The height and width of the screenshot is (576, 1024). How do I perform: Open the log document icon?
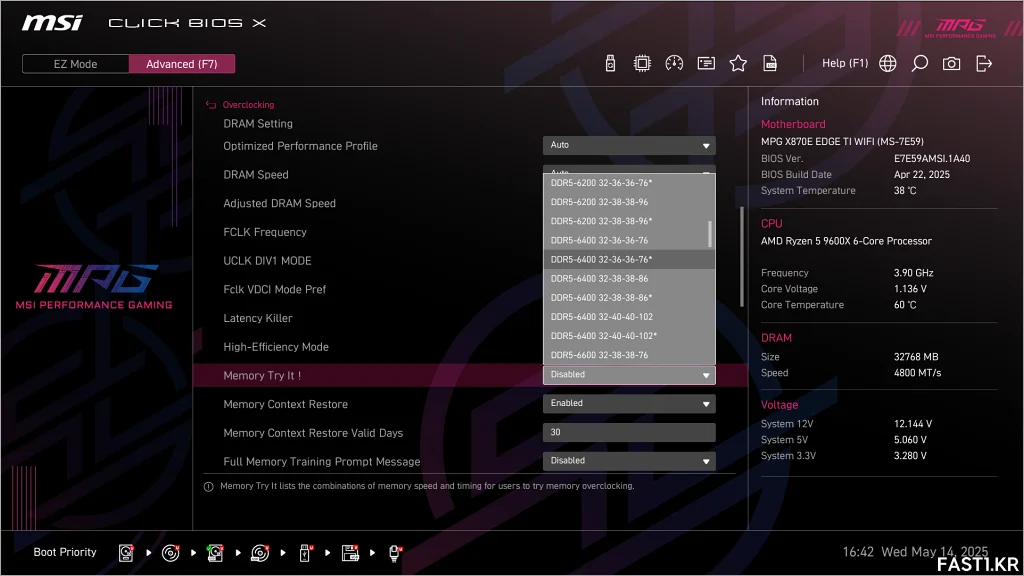click(x=770, y=63)
